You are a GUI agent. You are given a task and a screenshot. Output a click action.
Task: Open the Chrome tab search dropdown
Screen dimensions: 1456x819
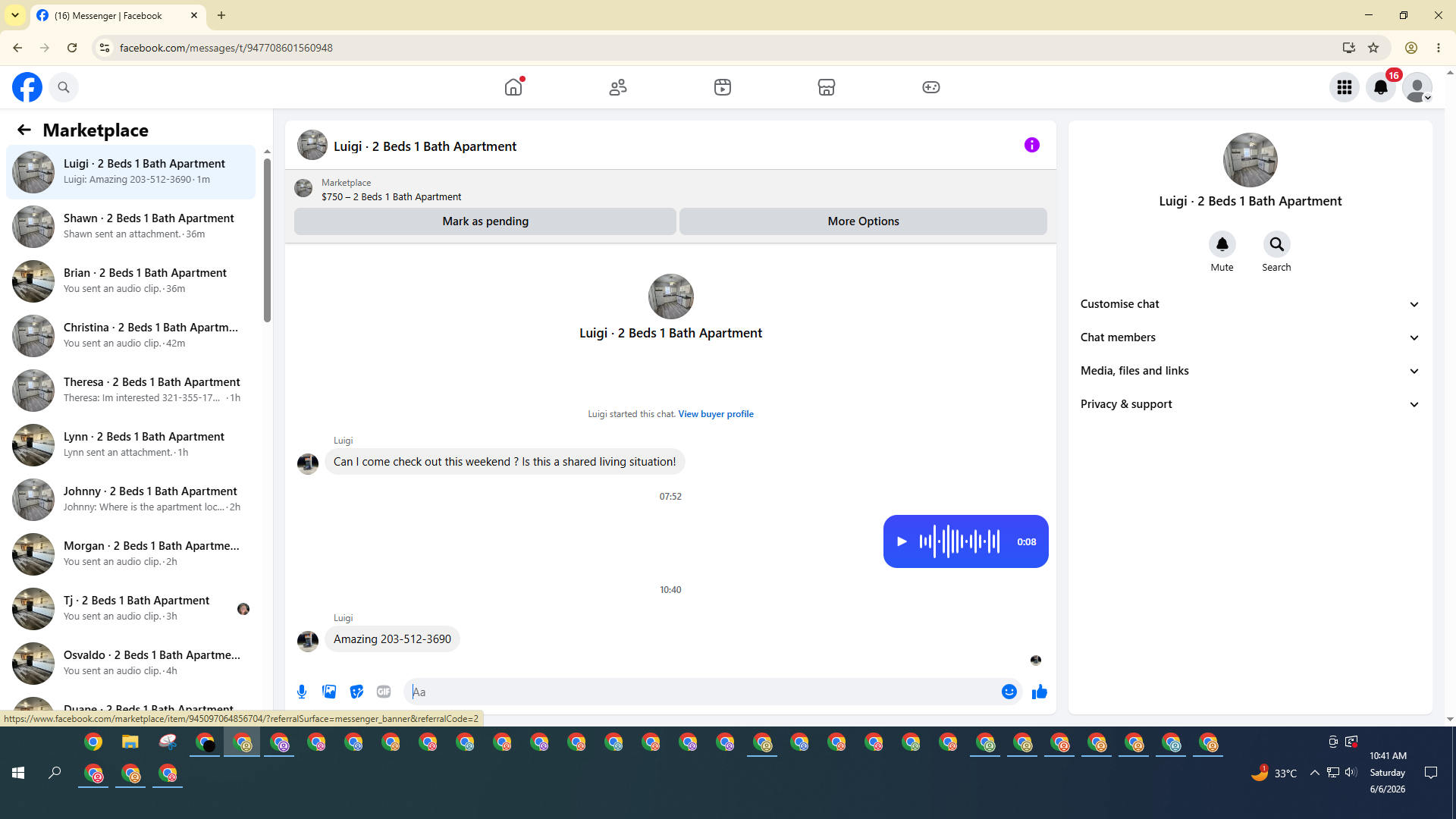click(x=15, y=15)
